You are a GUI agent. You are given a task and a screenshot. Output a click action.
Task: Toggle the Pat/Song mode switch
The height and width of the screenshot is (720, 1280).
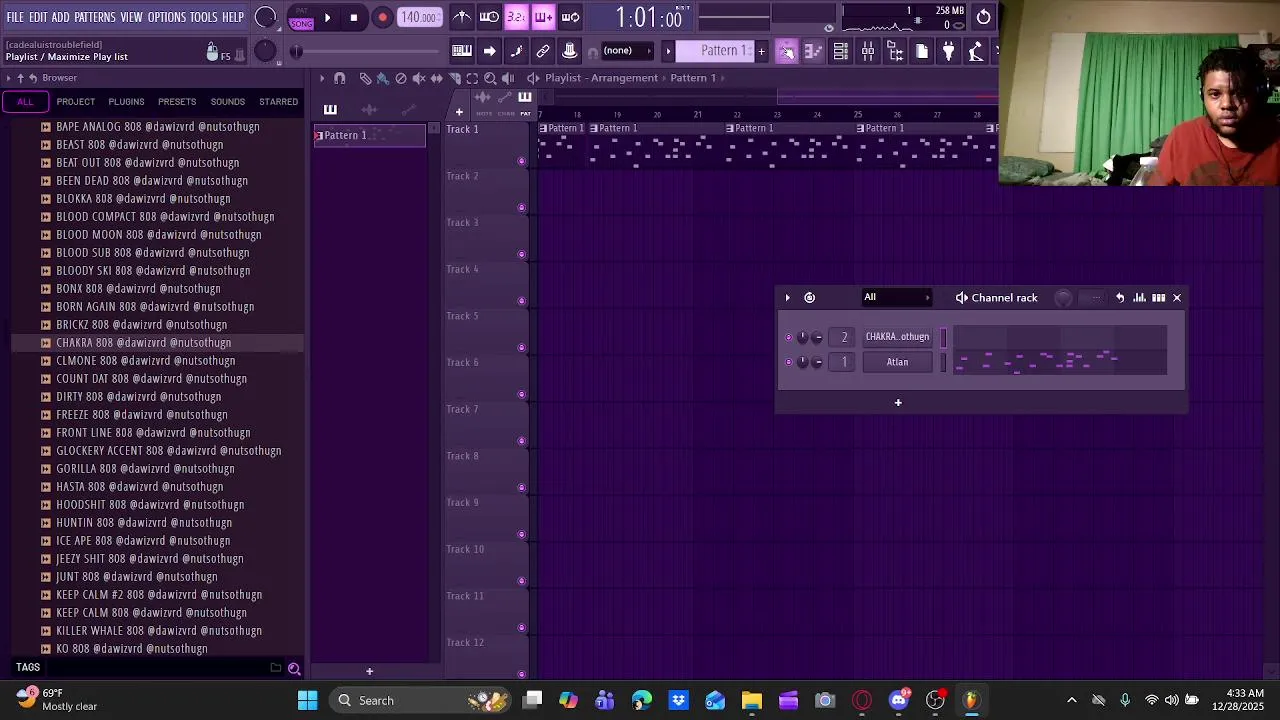point(301,17)
